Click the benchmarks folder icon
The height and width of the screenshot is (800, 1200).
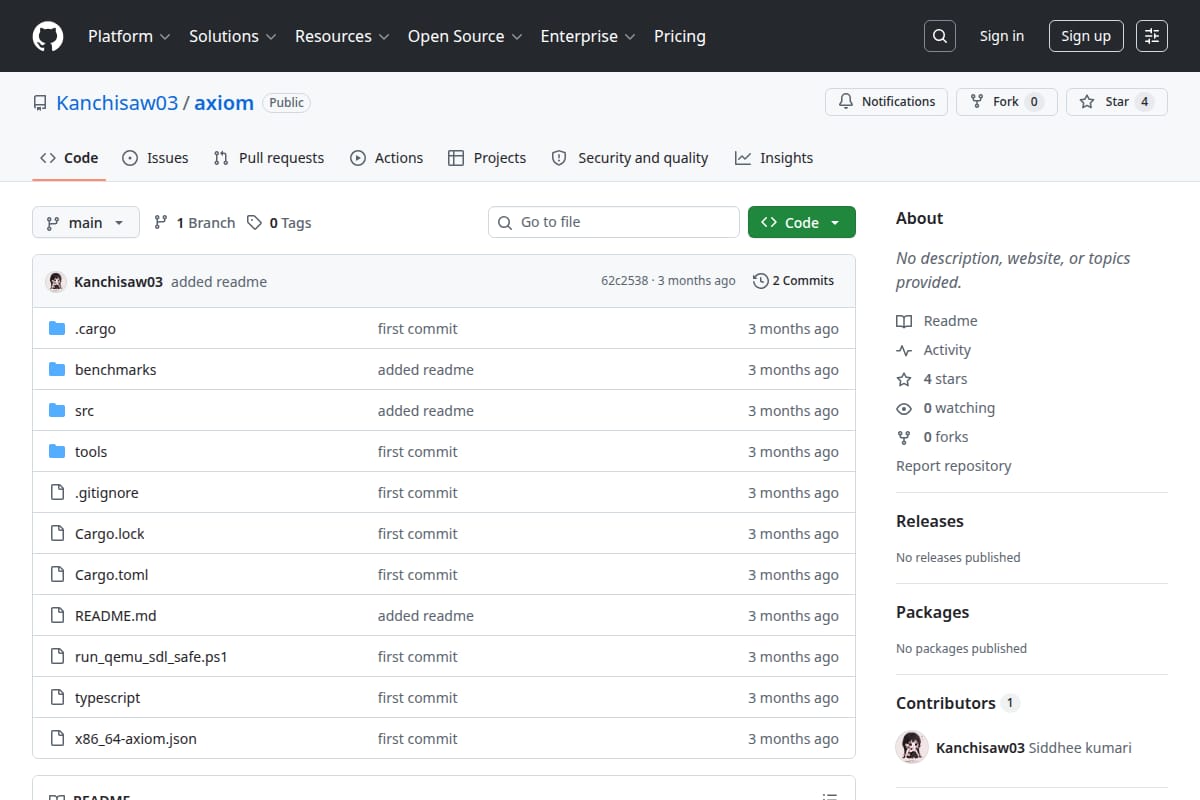coord(57,370)
